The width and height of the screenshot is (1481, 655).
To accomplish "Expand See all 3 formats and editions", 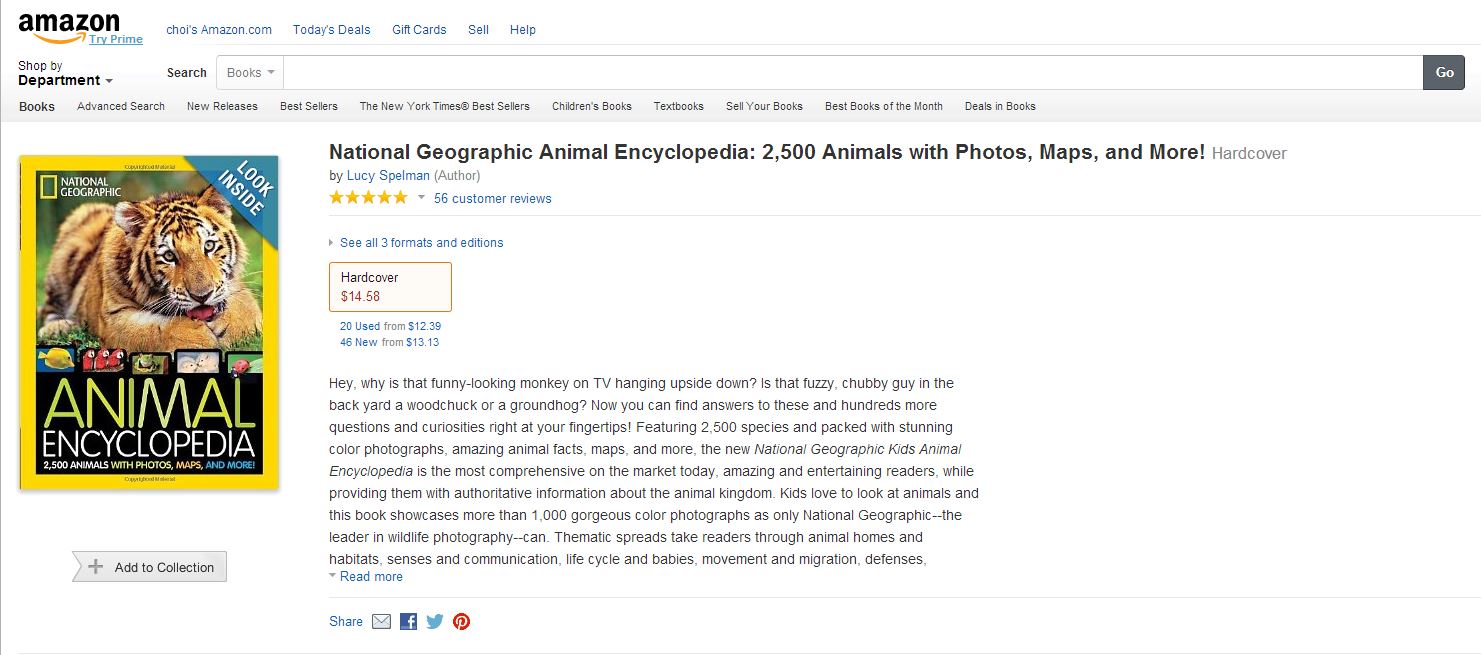I will (421, 243).
